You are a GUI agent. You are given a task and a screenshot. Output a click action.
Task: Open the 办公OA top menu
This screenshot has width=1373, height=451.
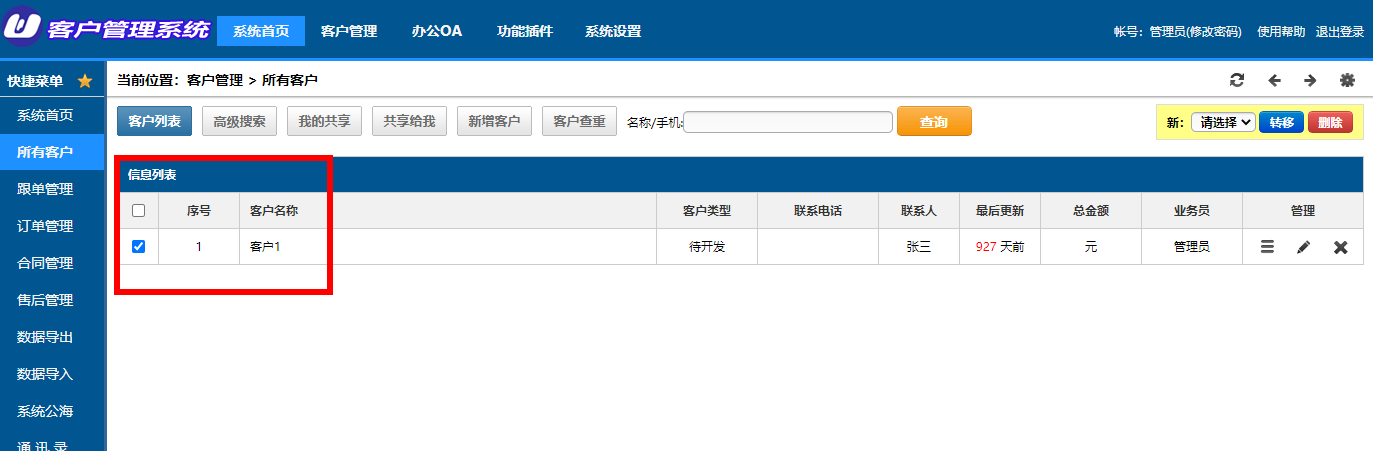[x=437, y=31]
